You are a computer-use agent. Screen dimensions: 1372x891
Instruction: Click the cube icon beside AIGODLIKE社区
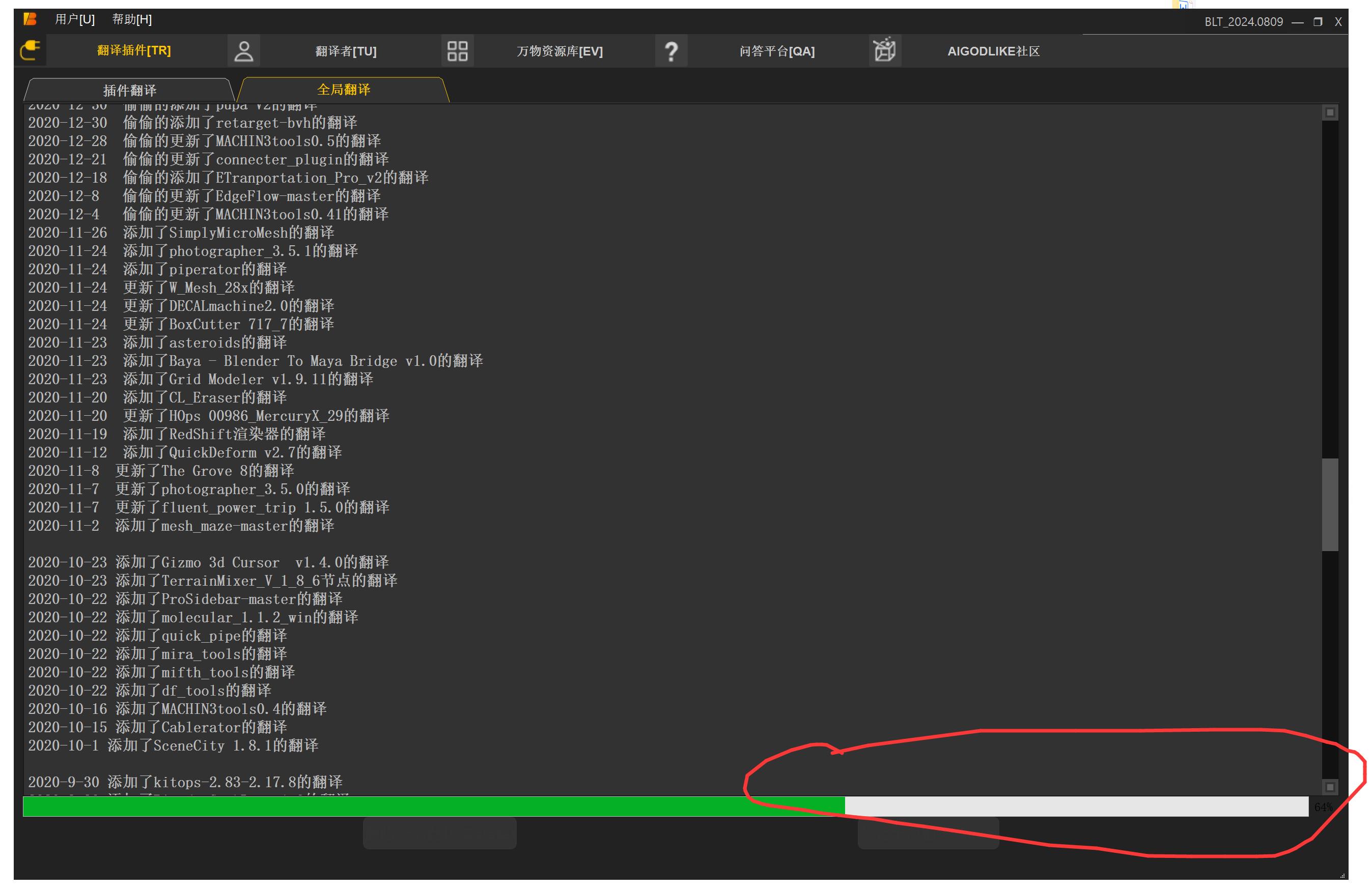(885, 51)
